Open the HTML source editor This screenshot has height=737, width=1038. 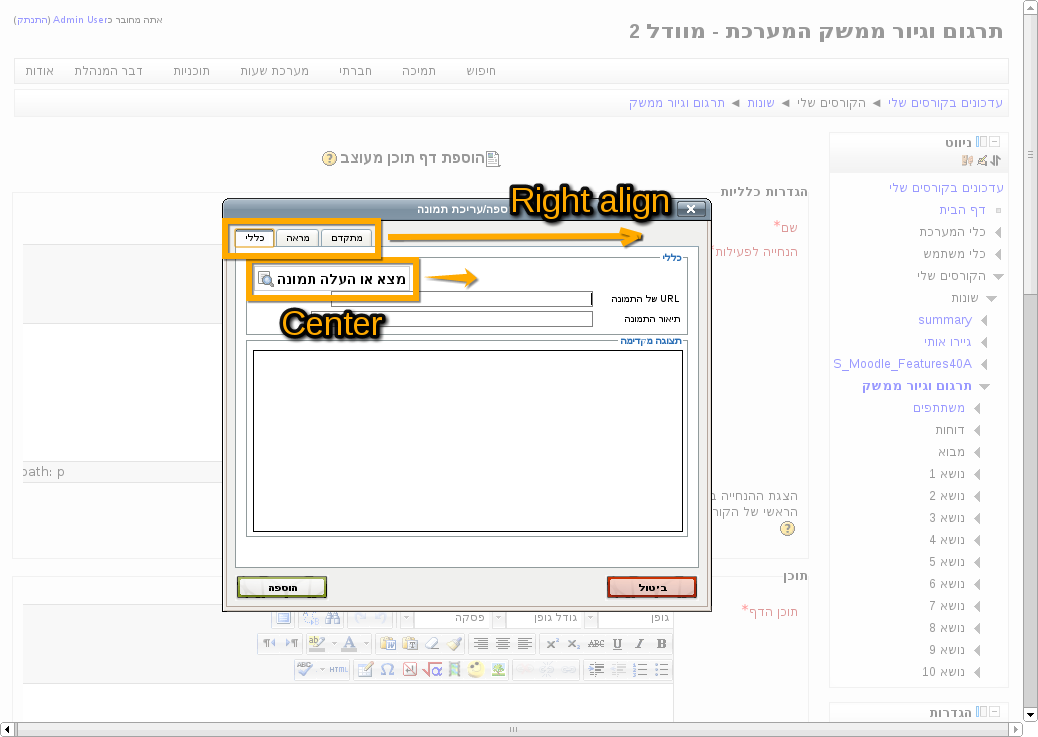(x=338, y=670)
